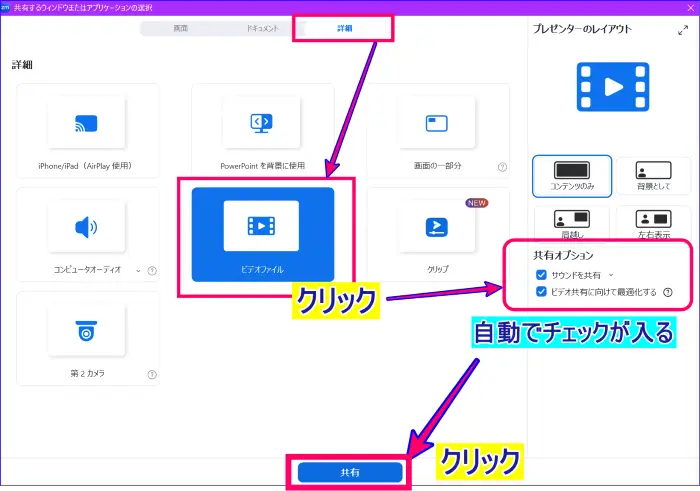Choose the コンテンツのみ layout

(572, 176)
